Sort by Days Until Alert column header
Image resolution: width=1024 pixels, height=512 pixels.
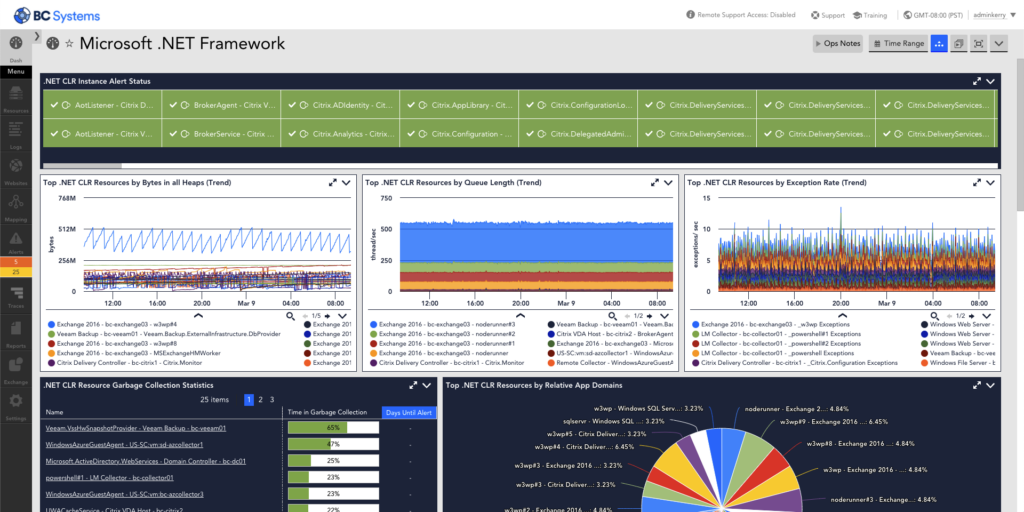[x=409, y=413]
